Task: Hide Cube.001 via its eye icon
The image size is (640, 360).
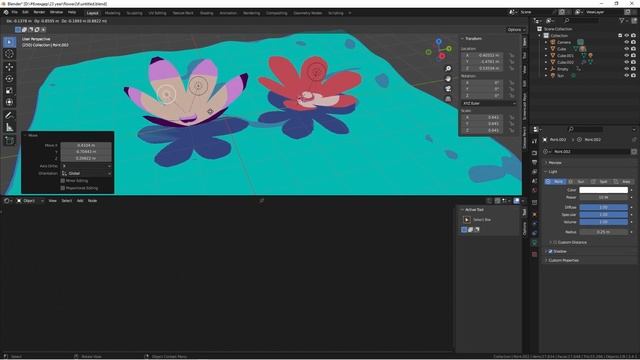Action: pos(627,56)
